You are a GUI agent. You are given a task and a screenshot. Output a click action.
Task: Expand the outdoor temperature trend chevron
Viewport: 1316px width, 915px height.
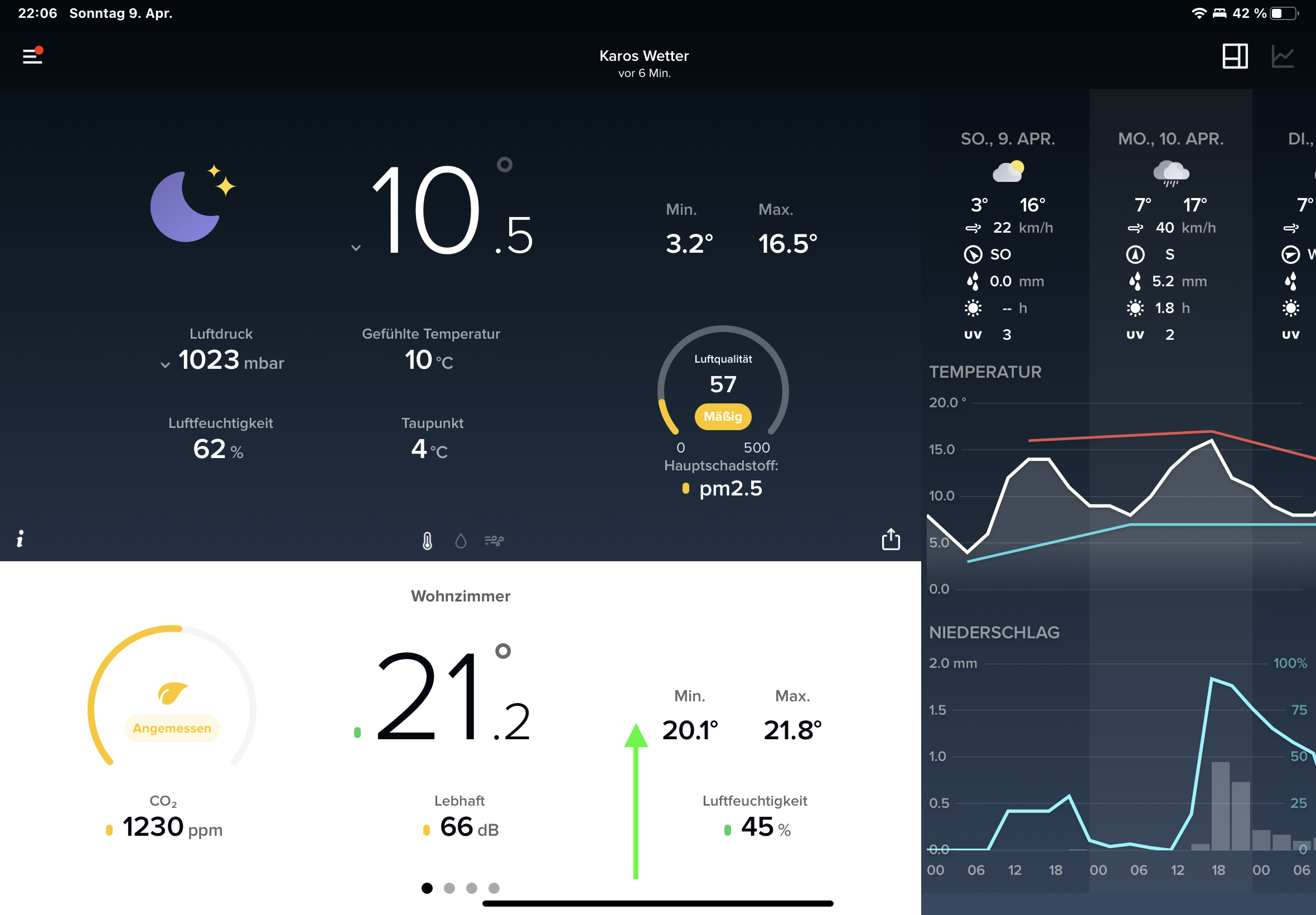pyautogui.click(x=356, y=248)
